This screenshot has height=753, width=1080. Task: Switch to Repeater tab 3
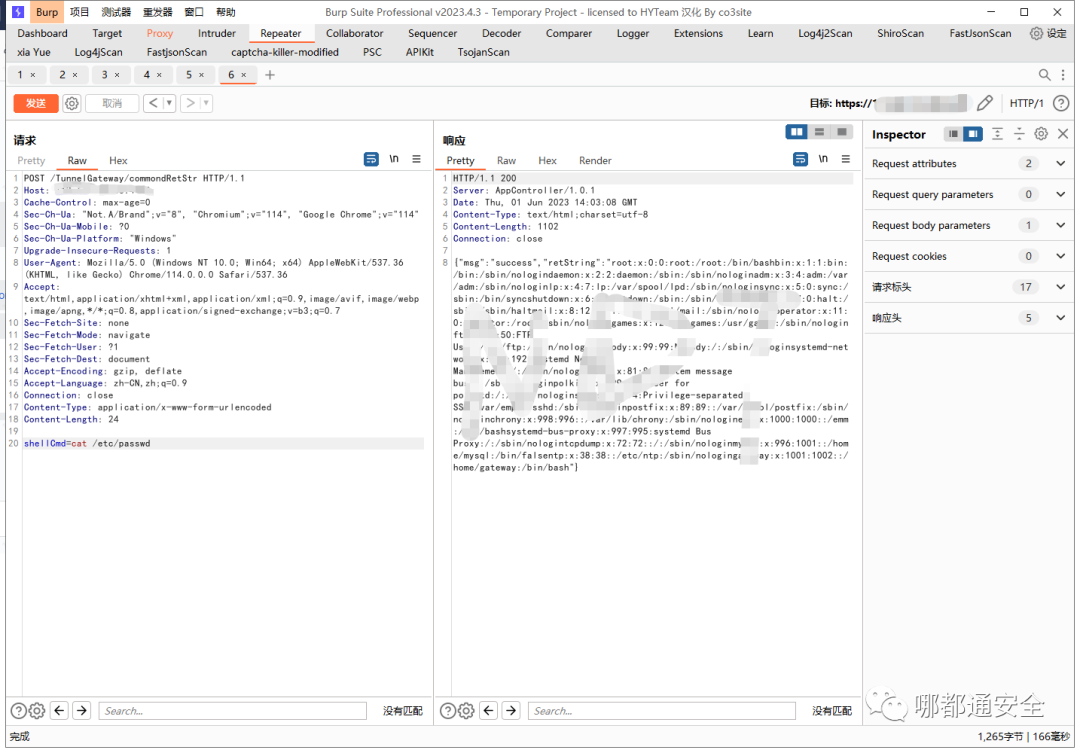click(x=105, y=74)
